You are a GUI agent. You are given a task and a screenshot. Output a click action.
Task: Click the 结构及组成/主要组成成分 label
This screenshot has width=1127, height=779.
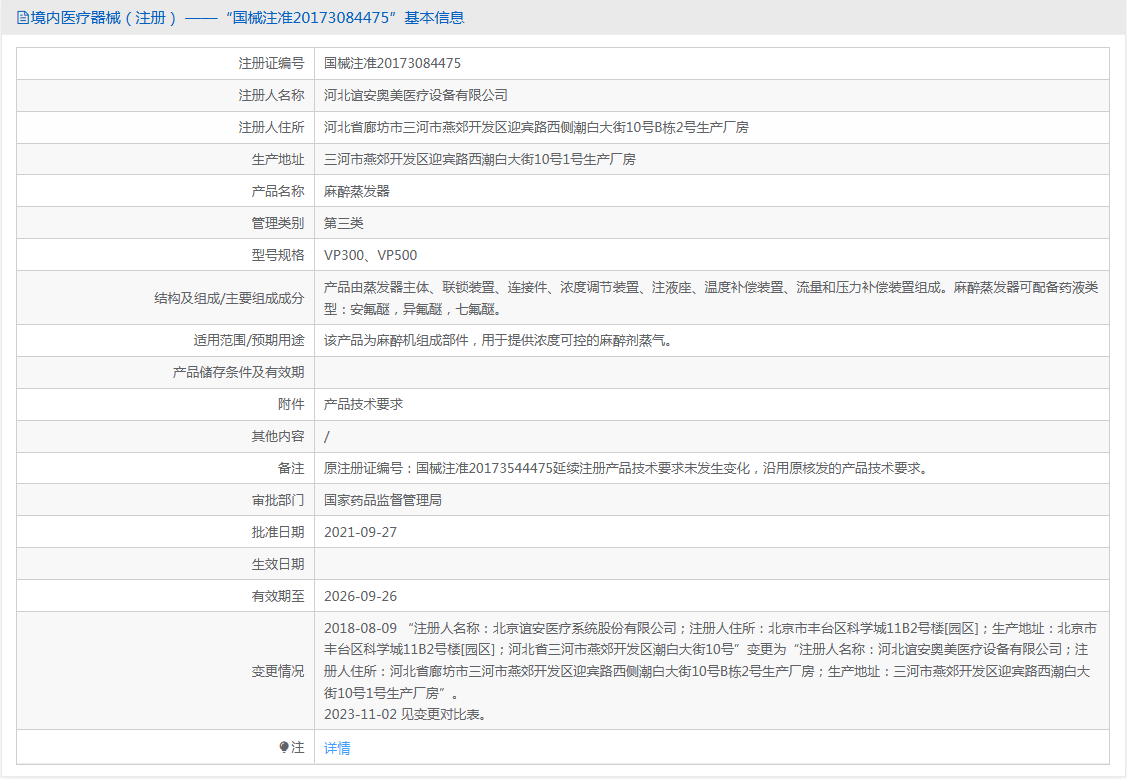pyautogui.click(x=229, y=298)
